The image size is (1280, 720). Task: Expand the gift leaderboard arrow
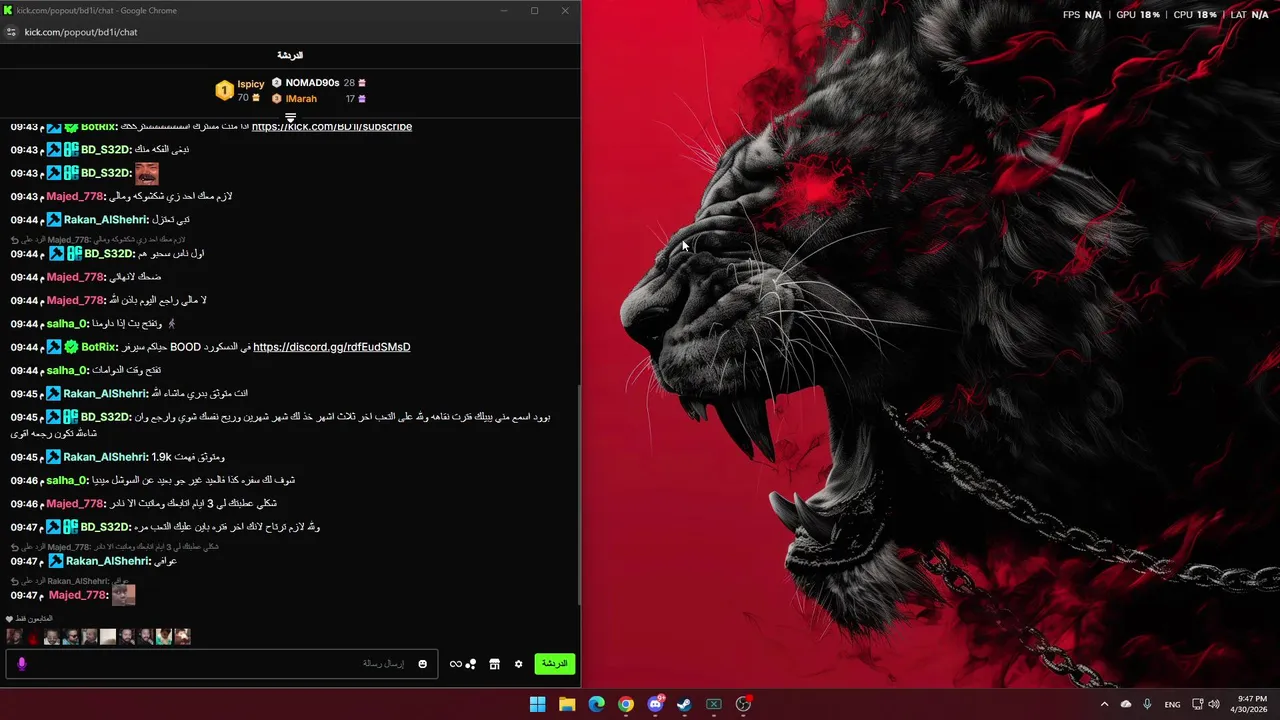[x=290, y=118]
